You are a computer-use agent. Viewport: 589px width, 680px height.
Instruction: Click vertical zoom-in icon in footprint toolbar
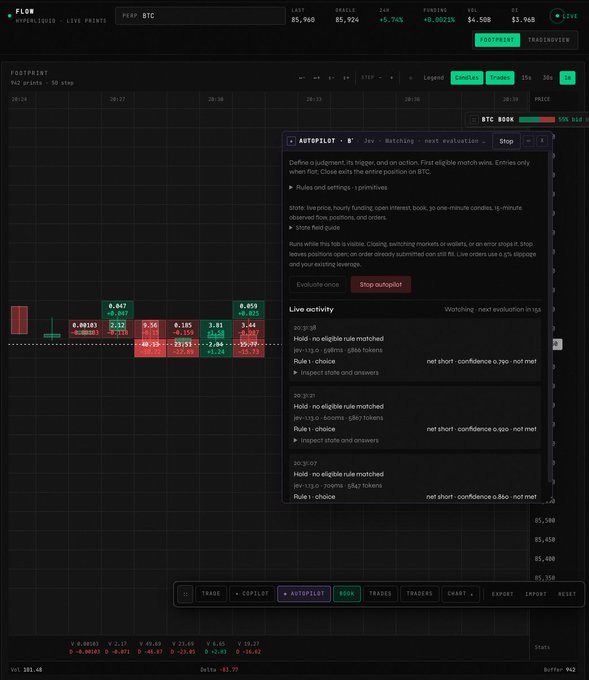point(346,78)
